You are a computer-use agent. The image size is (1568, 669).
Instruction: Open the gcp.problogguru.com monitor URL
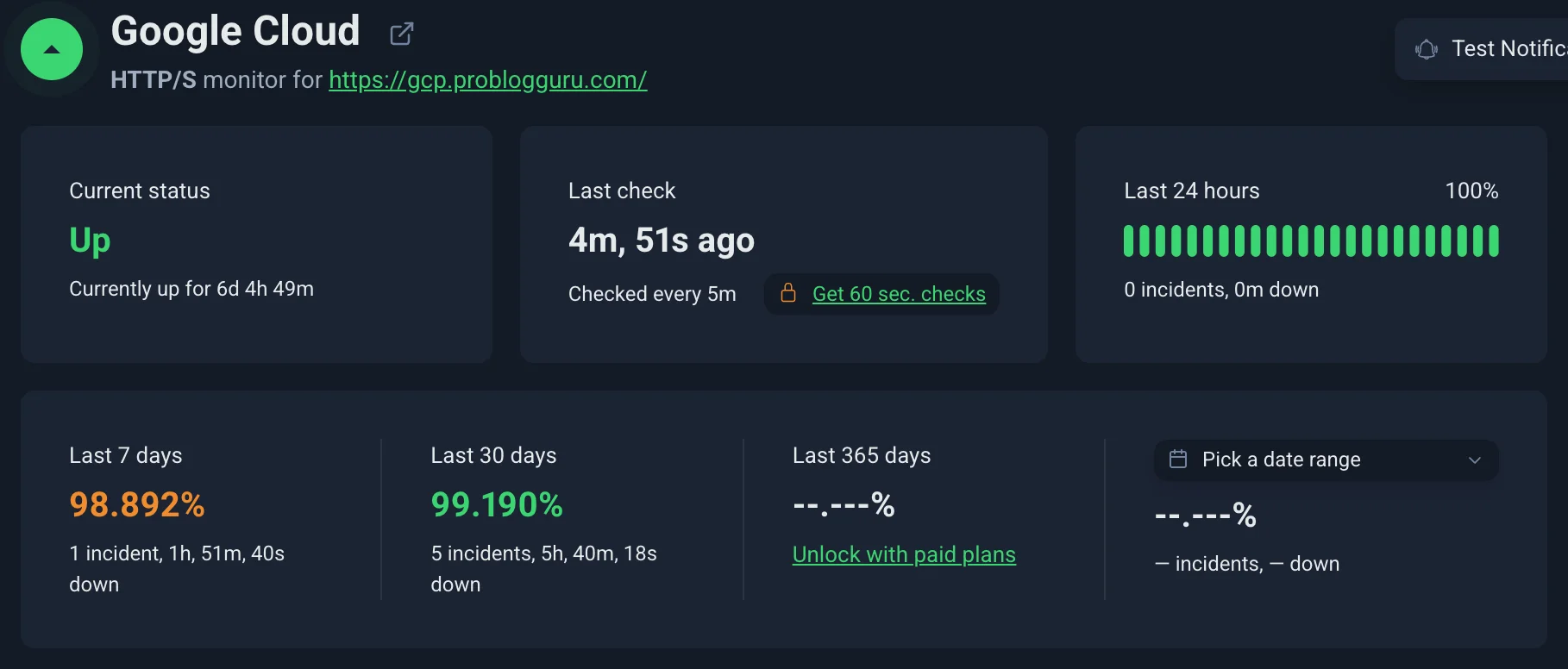pyautogui.click(x=487, y=80)
